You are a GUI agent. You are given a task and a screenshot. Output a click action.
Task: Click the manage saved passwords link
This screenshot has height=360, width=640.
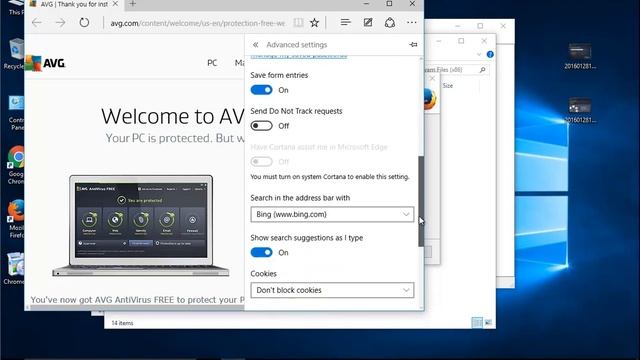point(299,56)
